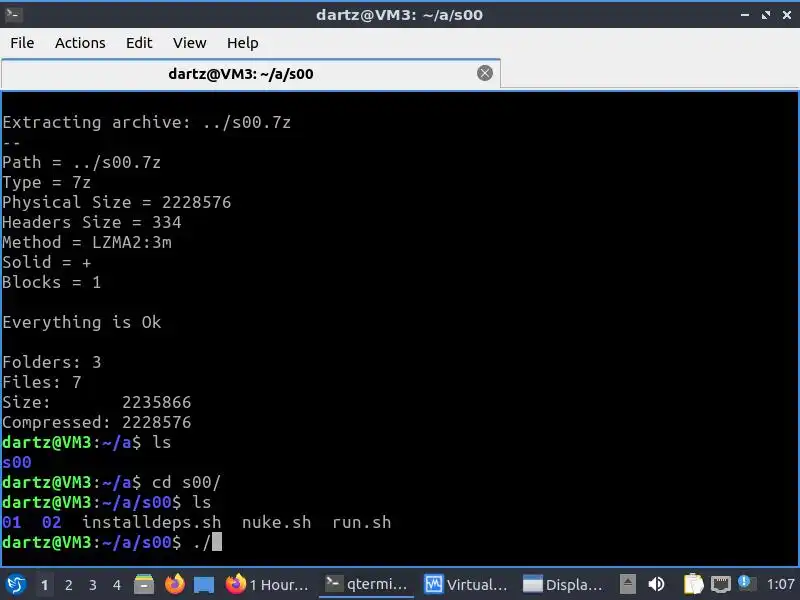Switch to workspace 2
Viewport: 800px width, 600px height.
pyautogui.click(x=68, y=585)
